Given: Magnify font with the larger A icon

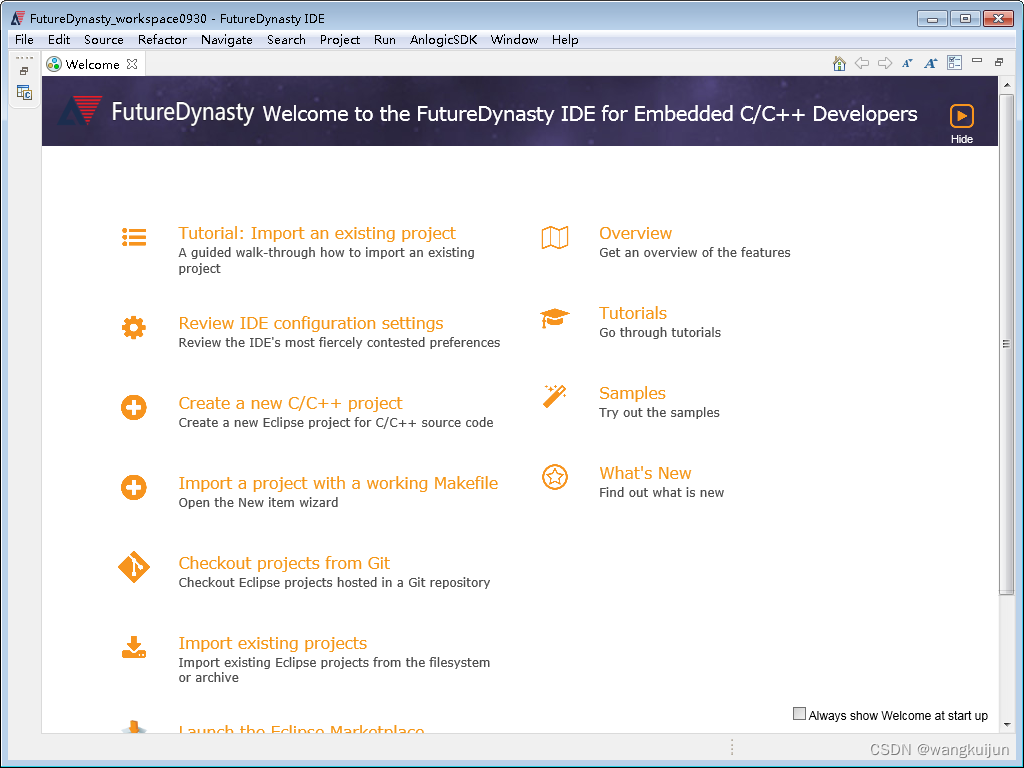Looking at the screenshot, I should (931, 63).
